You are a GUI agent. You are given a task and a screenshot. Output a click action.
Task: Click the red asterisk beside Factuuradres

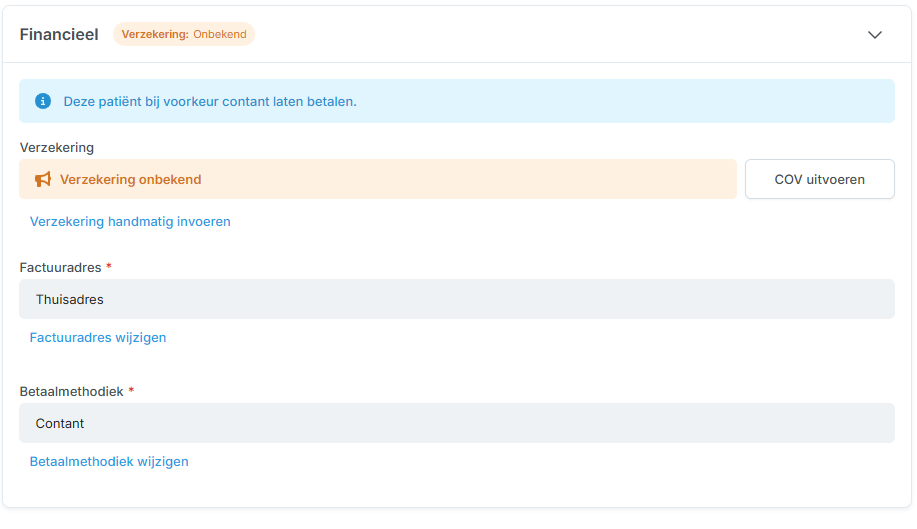click(109, 268)
